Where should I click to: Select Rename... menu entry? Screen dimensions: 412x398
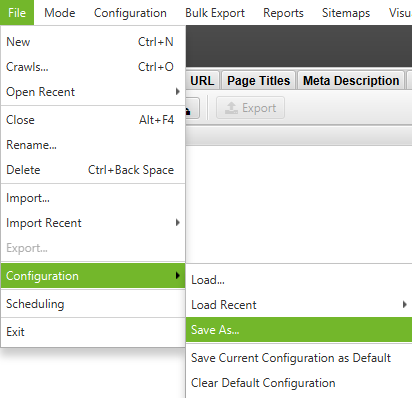[x=93, y=145]
